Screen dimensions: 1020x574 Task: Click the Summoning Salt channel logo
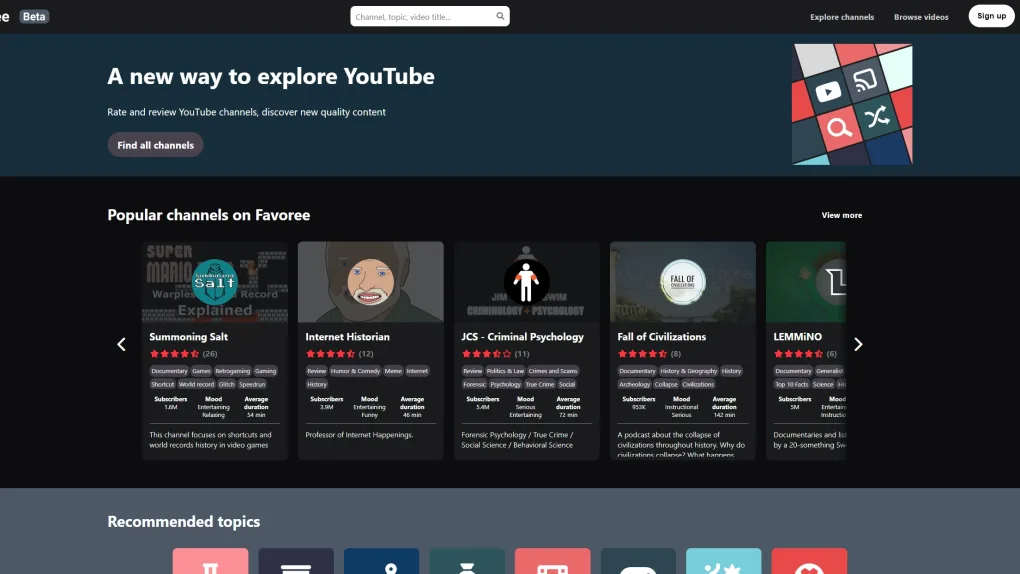coord(214,281)
